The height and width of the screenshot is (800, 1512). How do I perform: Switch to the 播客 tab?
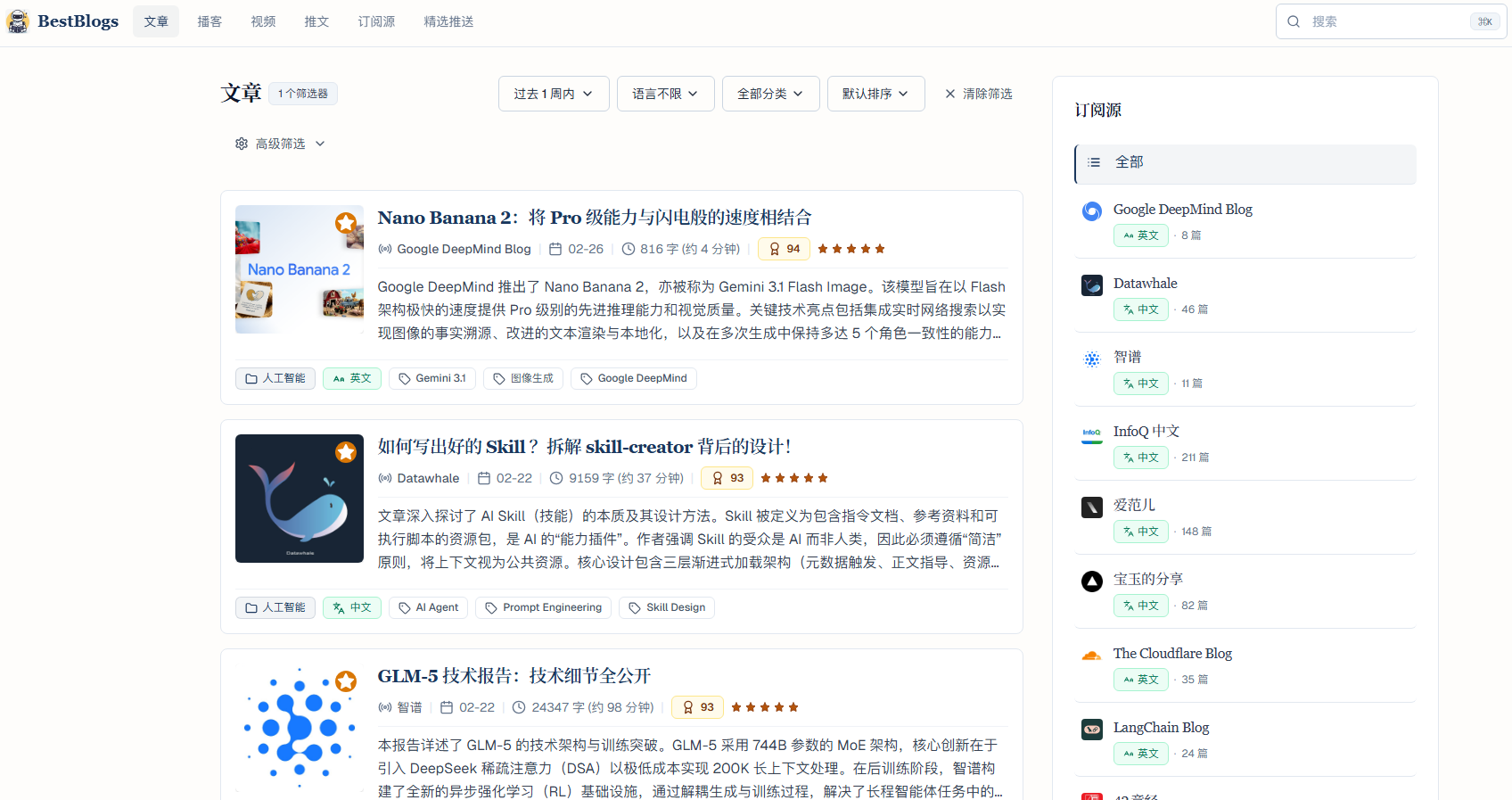210,21
